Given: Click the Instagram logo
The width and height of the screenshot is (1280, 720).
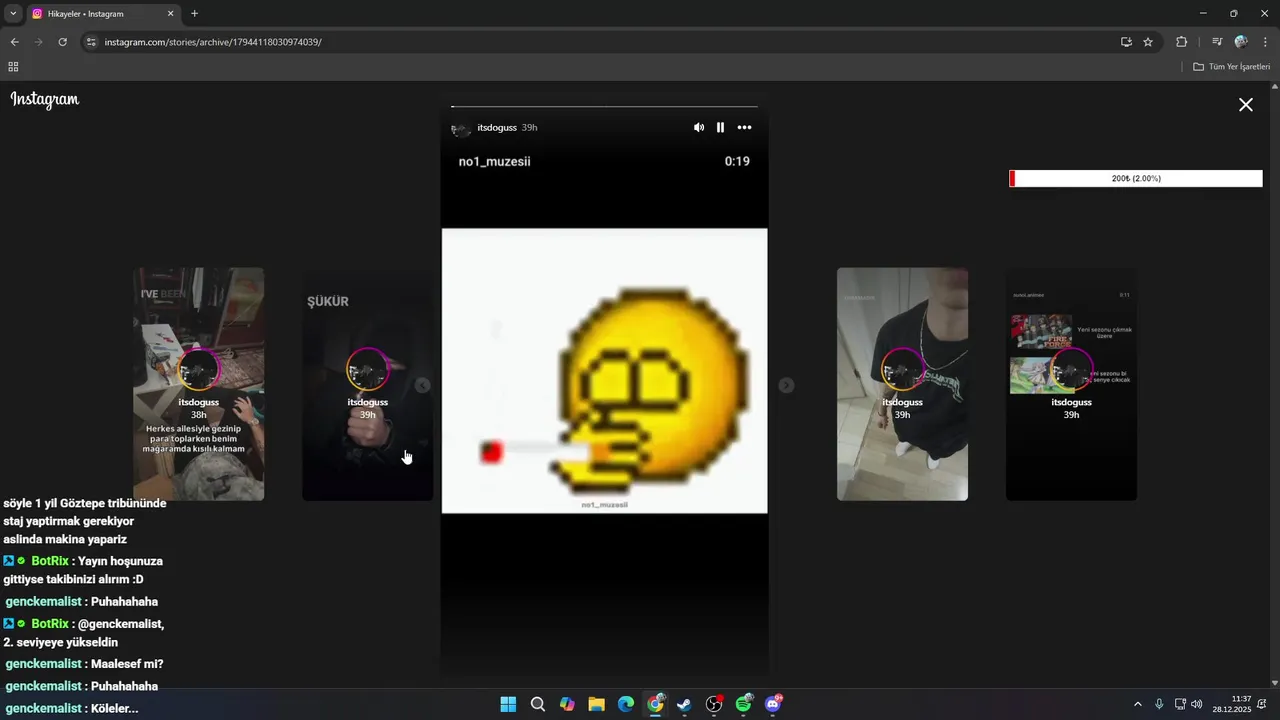Looking at the screenshot, I should 45,100.
